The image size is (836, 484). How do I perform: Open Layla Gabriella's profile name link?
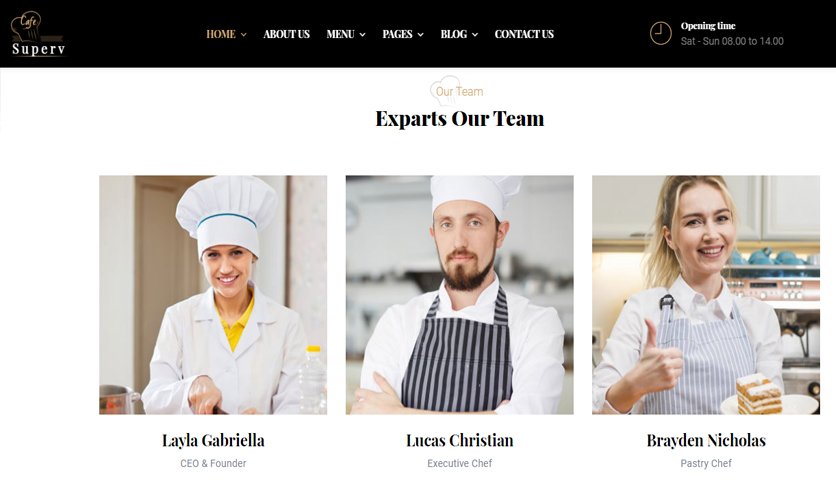[213, 440]
